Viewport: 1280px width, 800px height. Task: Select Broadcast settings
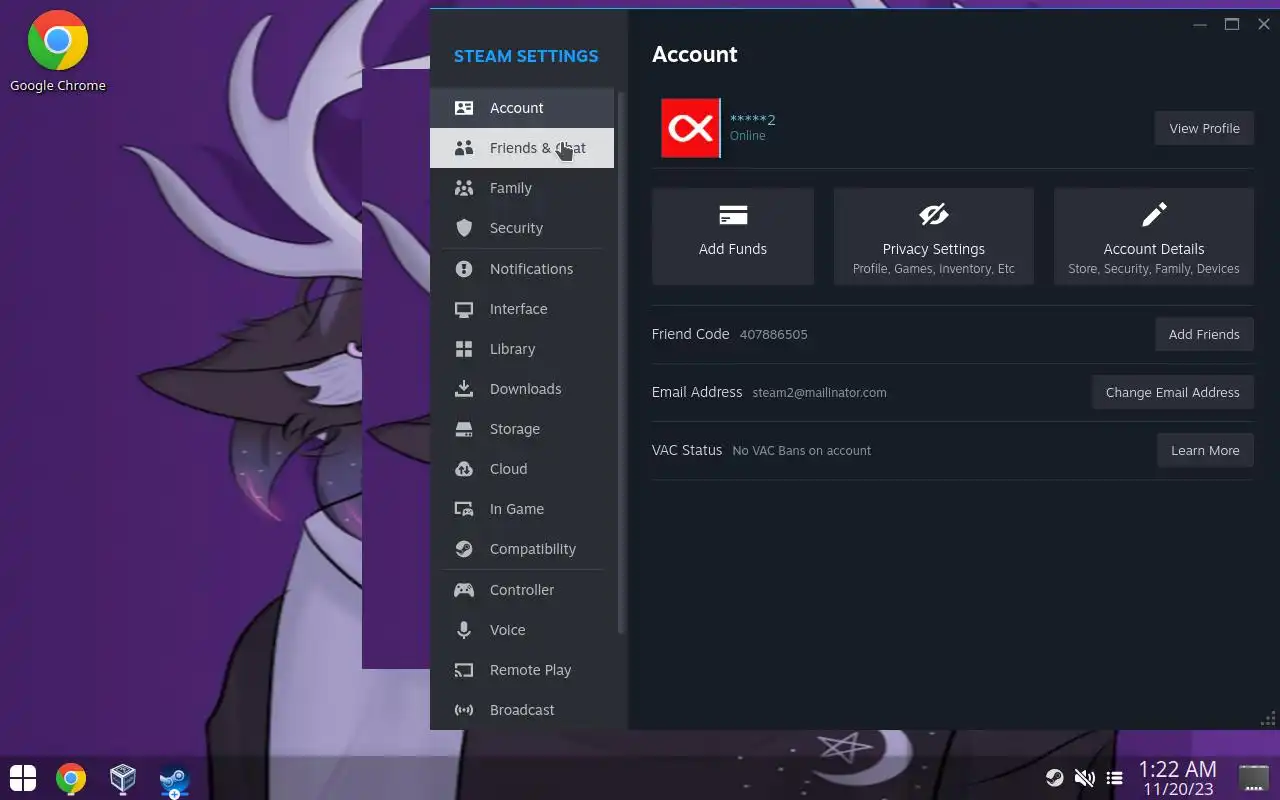coord(522,710)
